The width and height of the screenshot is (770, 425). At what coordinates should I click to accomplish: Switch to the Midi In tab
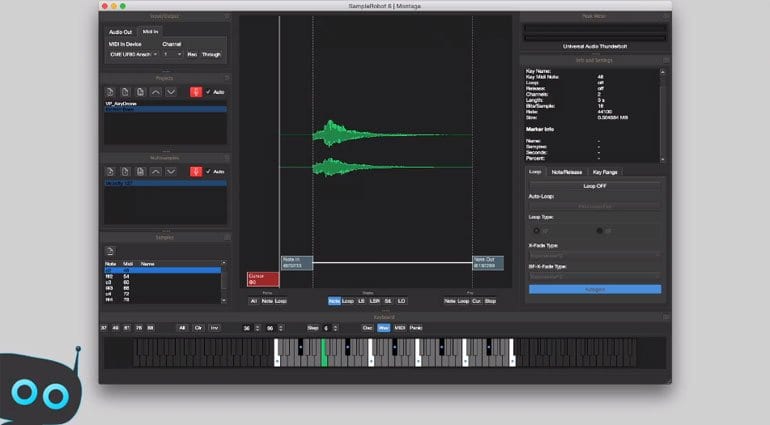[150, 31]
